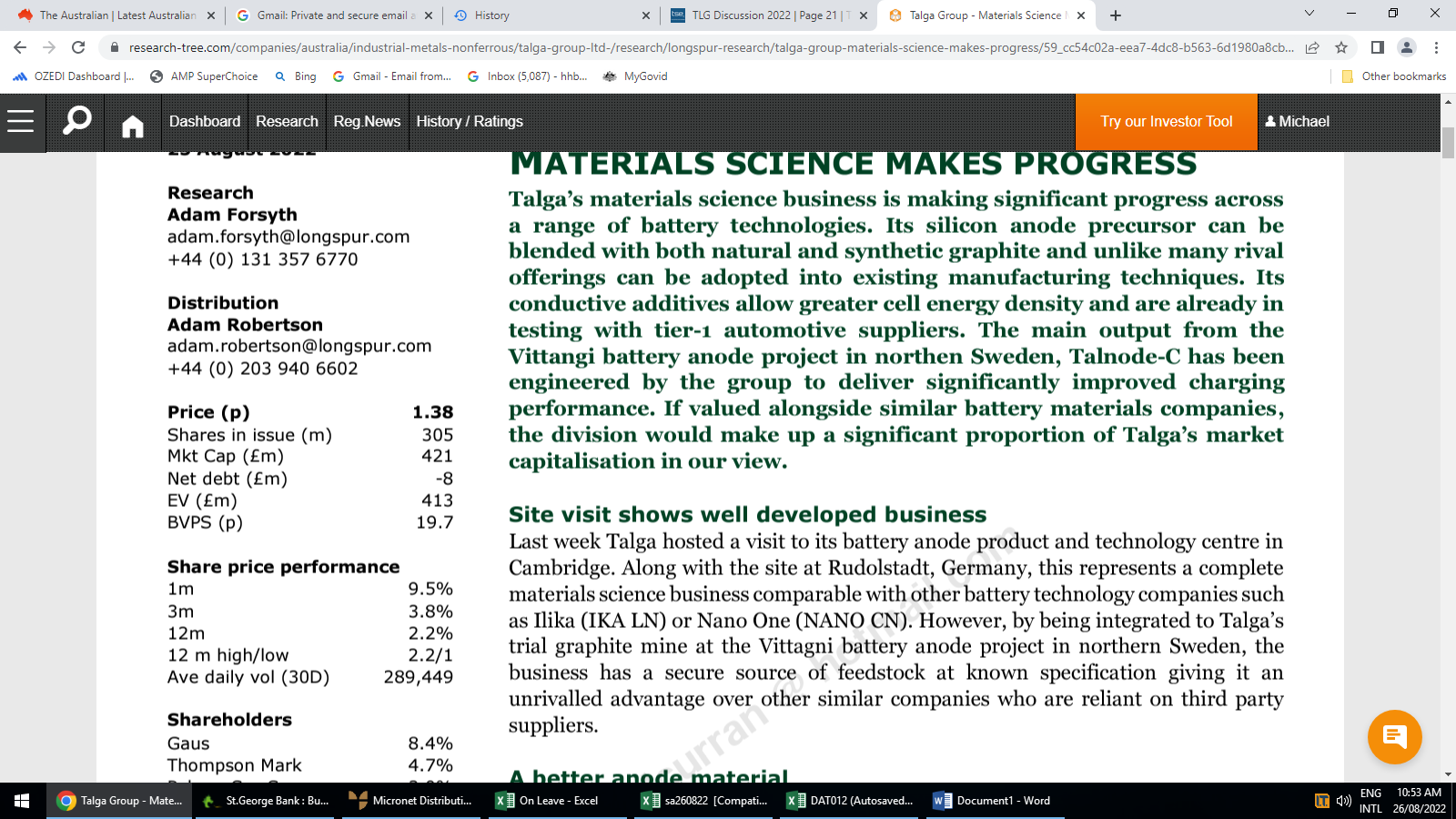The image size is (1456, 819).
Task: Click the Price (p) 1.38 value
Action: 432,412
